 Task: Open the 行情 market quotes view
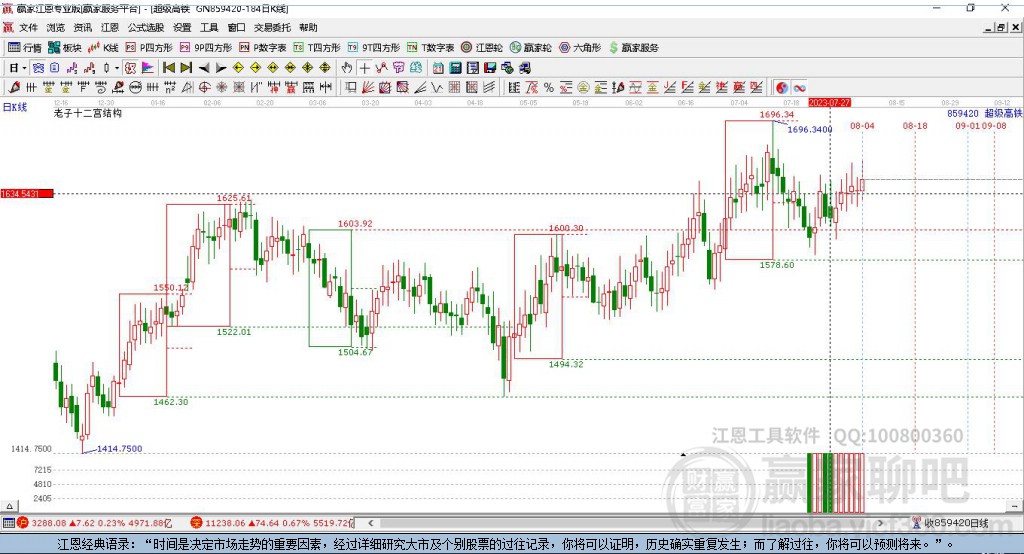coord(24,48)
